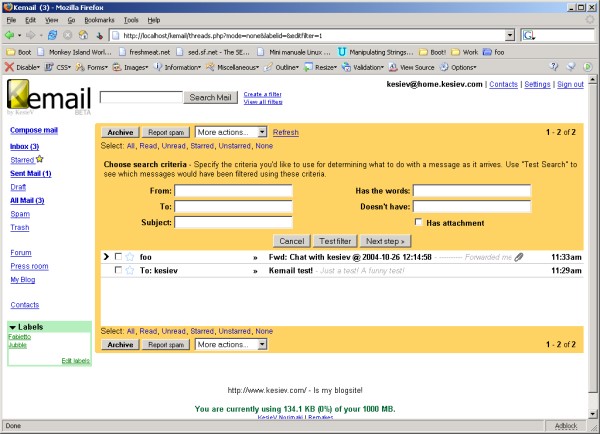Screen dimensions: 600x434
Task: Open the Fabietto label
Action: [20, 337]
